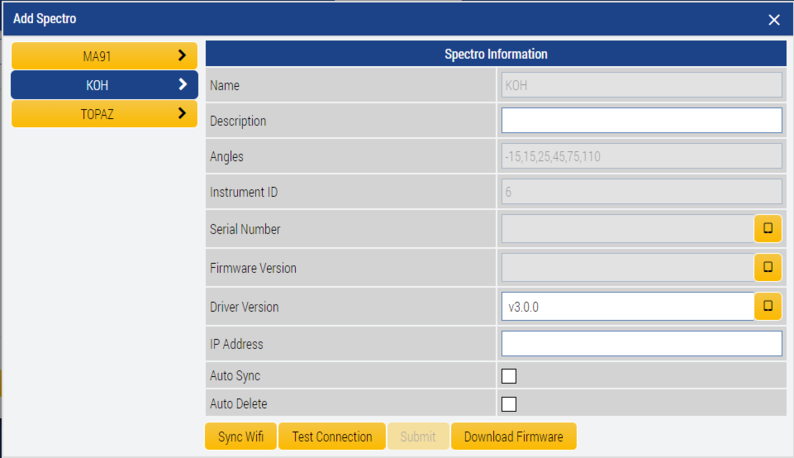Click into the IP Address field
794x458 pixels.
[641, 344]
